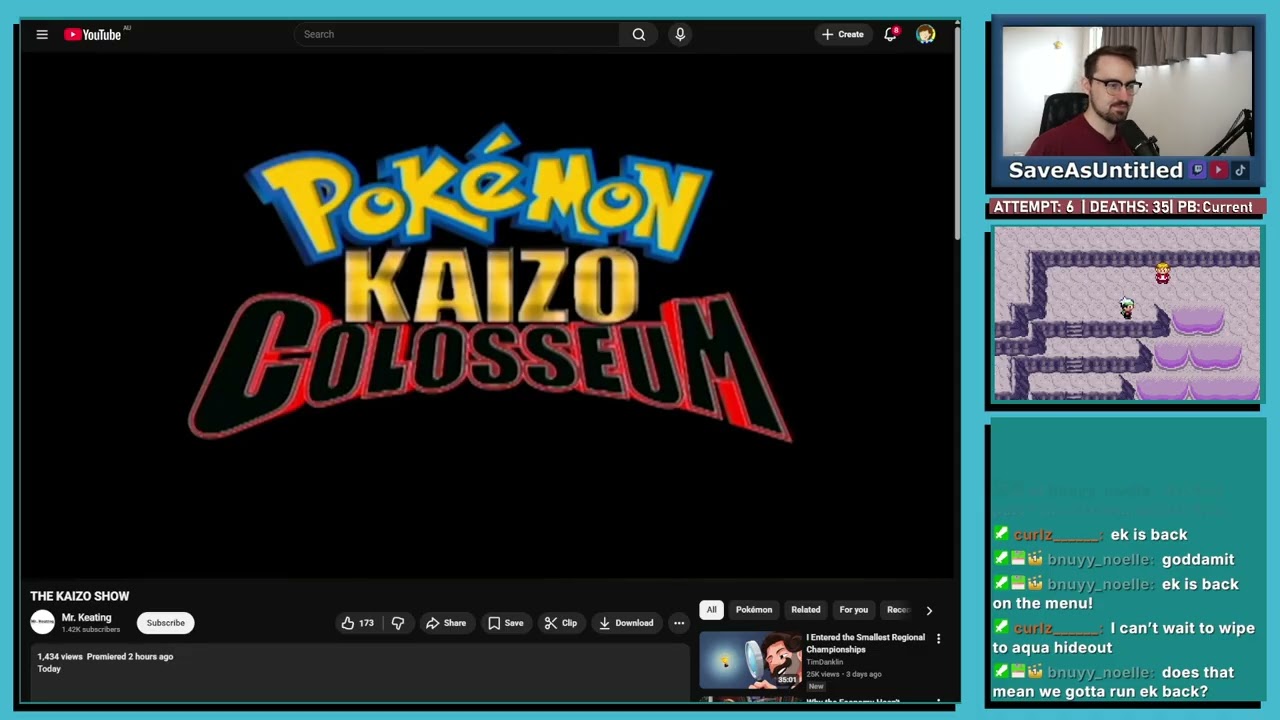Expand the description showing 1,434 views
Viewport: 1280px width, 720px height.
coord(360,673)
